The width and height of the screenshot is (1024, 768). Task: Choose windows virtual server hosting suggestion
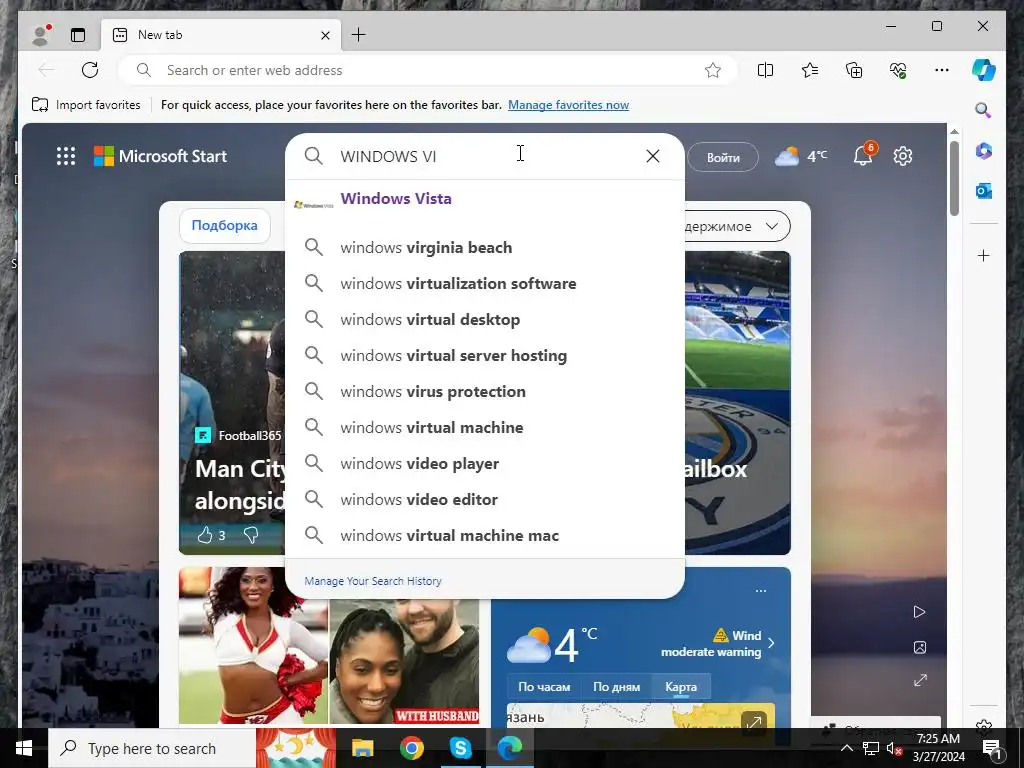485,355
